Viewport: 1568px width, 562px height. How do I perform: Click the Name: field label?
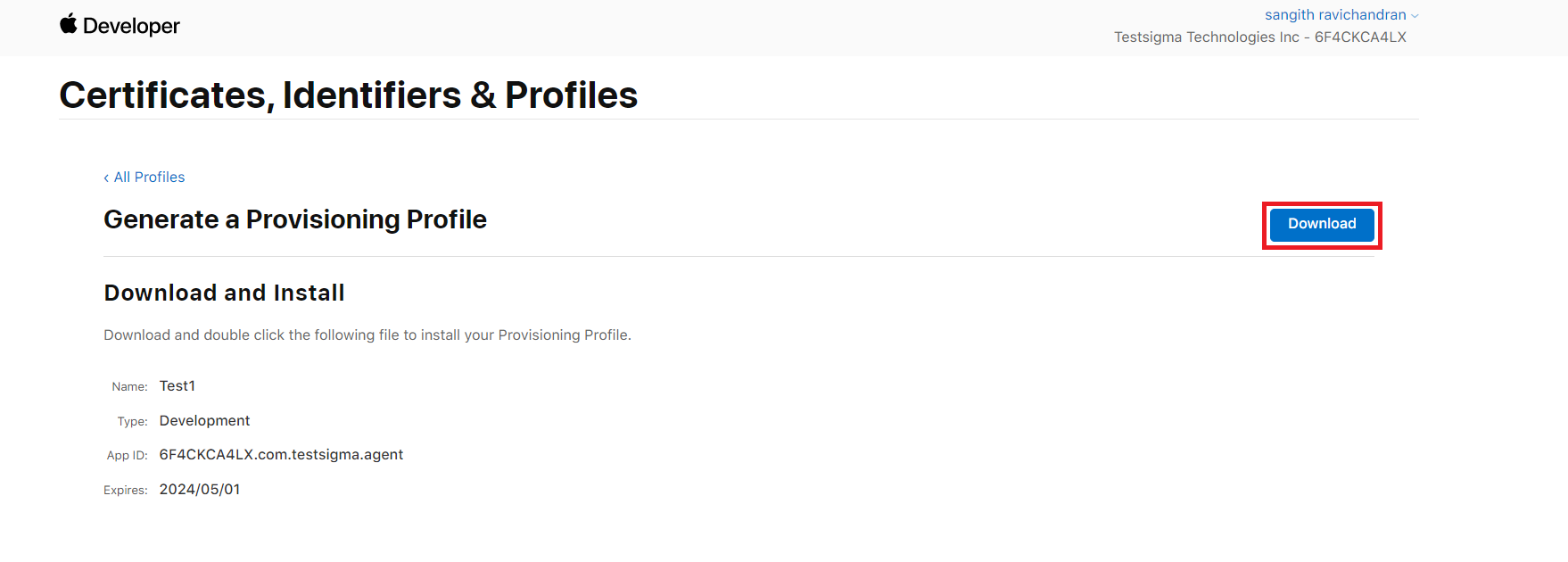point(129,386)
